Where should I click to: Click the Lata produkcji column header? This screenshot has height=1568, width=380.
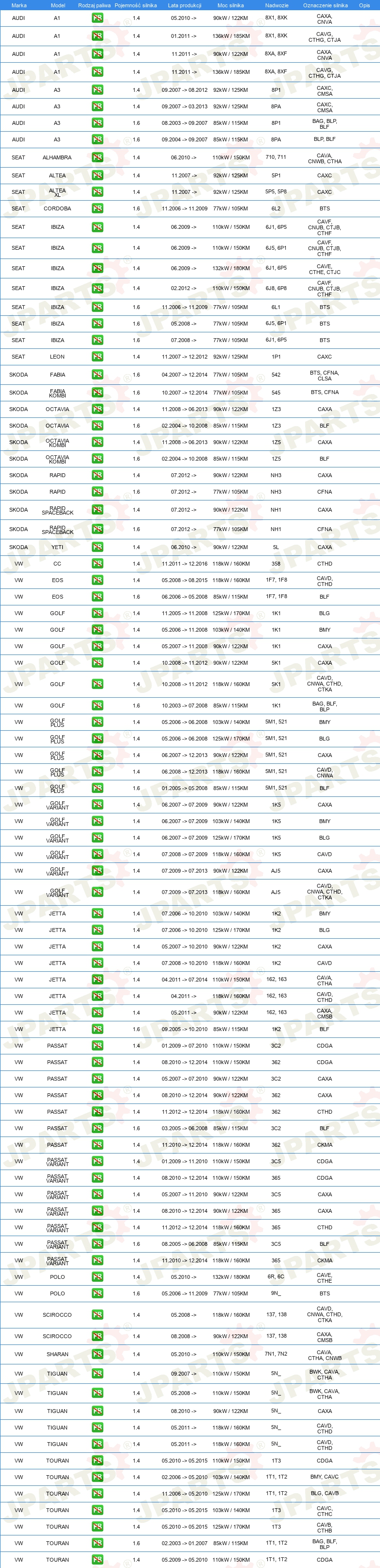pyautogui.click(x=185, y=5)
